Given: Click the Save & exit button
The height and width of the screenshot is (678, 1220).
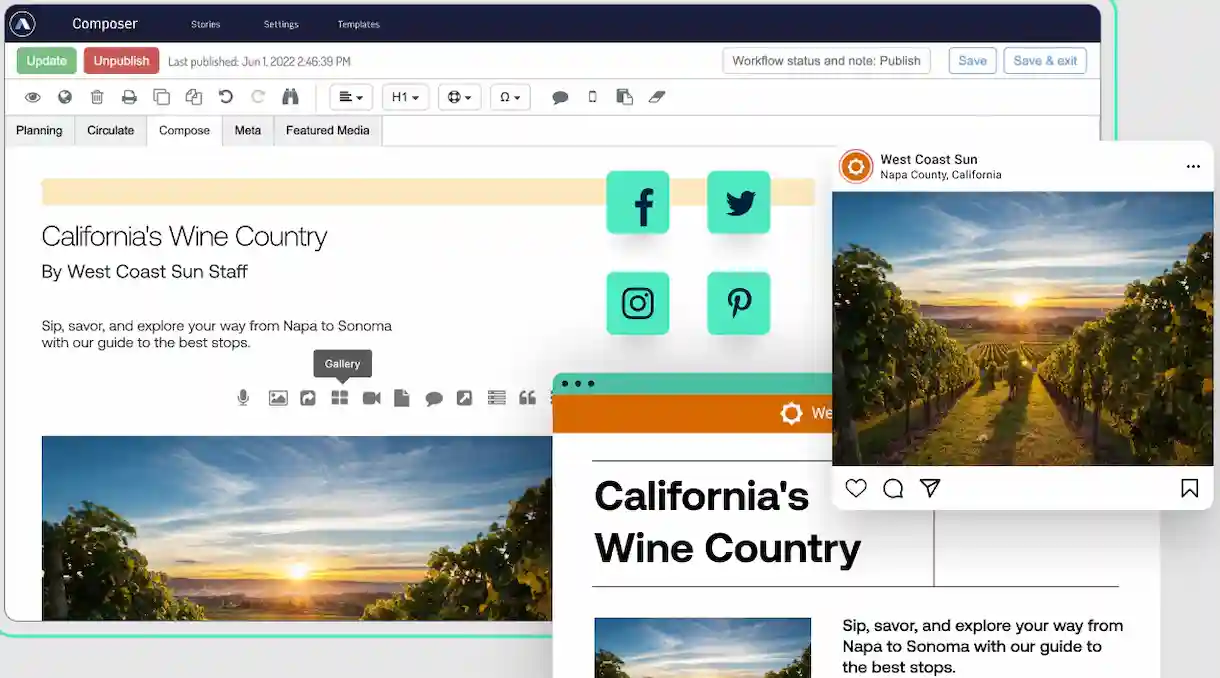Looking at the screenshot, I should point(1045,61).
